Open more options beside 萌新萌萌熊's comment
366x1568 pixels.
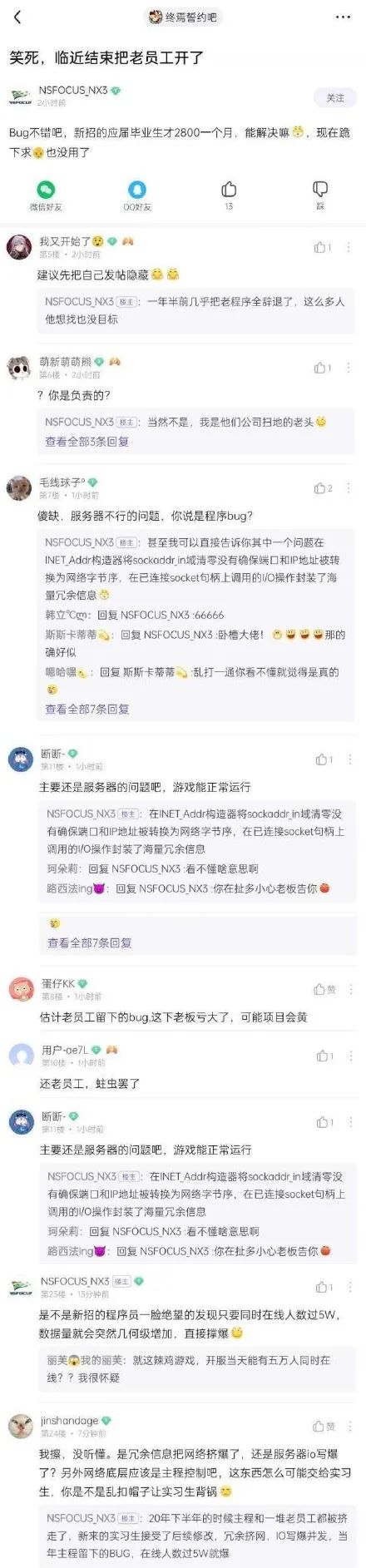[349, 368]
